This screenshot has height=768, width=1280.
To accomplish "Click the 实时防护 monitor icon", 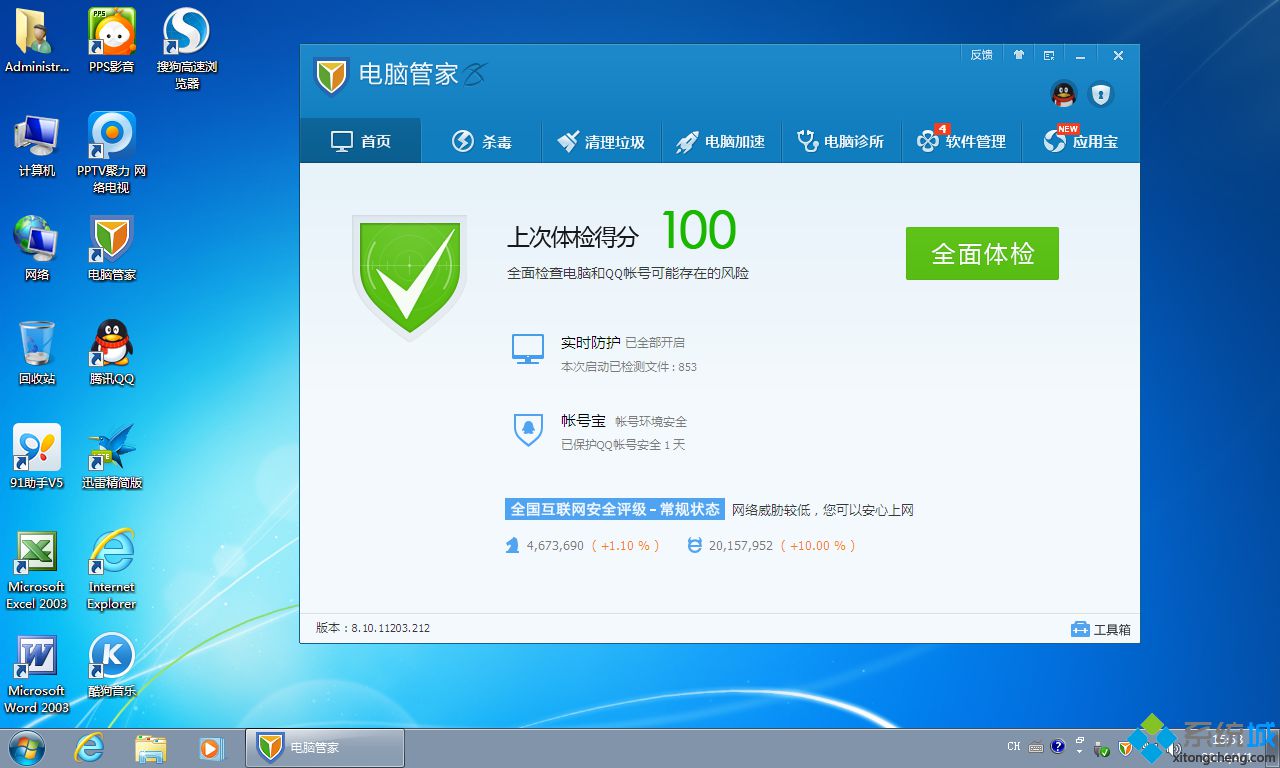I will [x=527, y=349].
